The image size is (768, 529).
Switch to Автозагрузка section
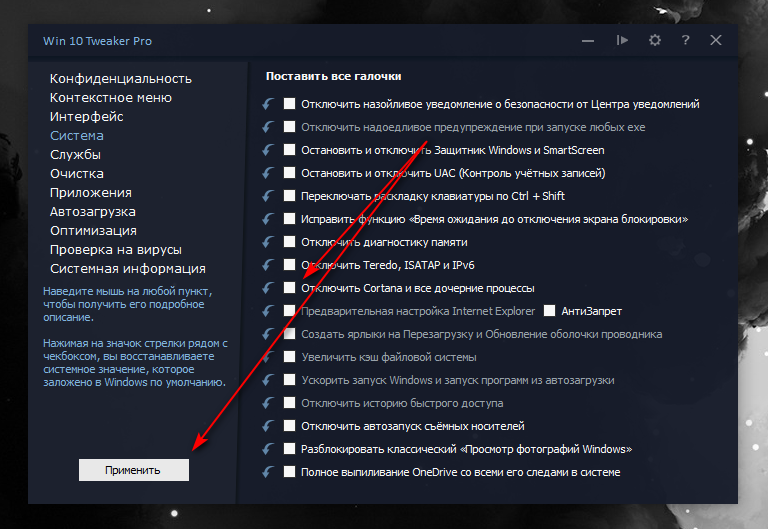93,212
